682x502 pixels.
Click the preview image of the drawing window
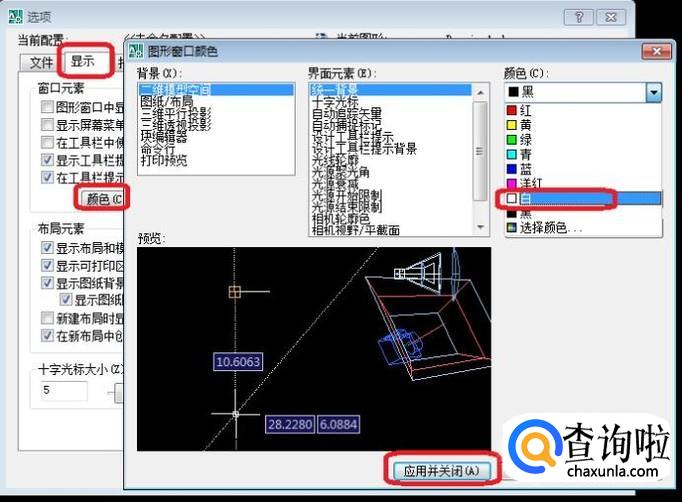(x=314, y=349)
